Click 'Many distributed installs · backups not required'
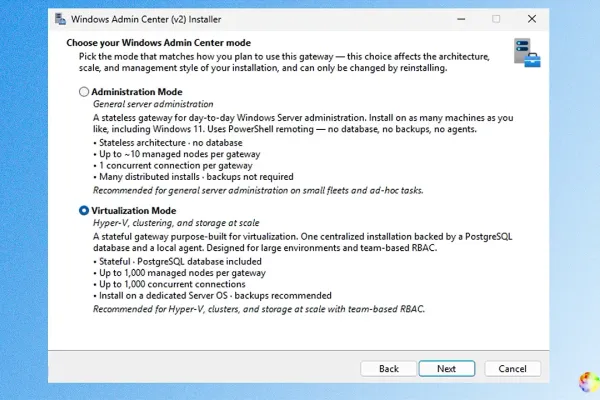This screenshot has height=400, width=600. (x=193, y=177)
